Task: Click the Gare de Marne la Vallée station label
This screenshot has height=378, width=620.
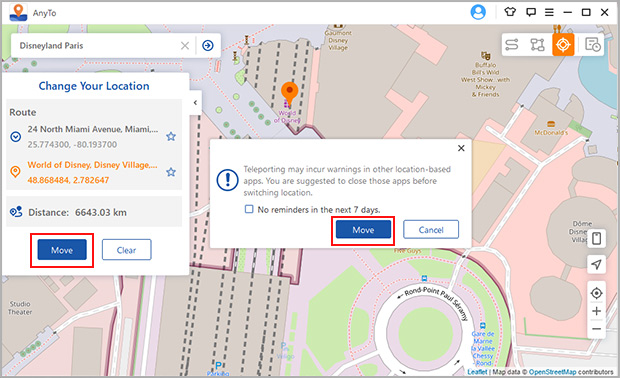Action: (x=483, y=348)
